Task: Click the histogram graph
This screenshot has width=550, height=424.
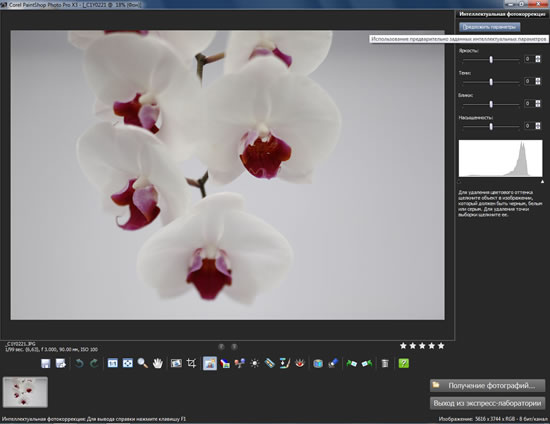Action: point(501,158)
